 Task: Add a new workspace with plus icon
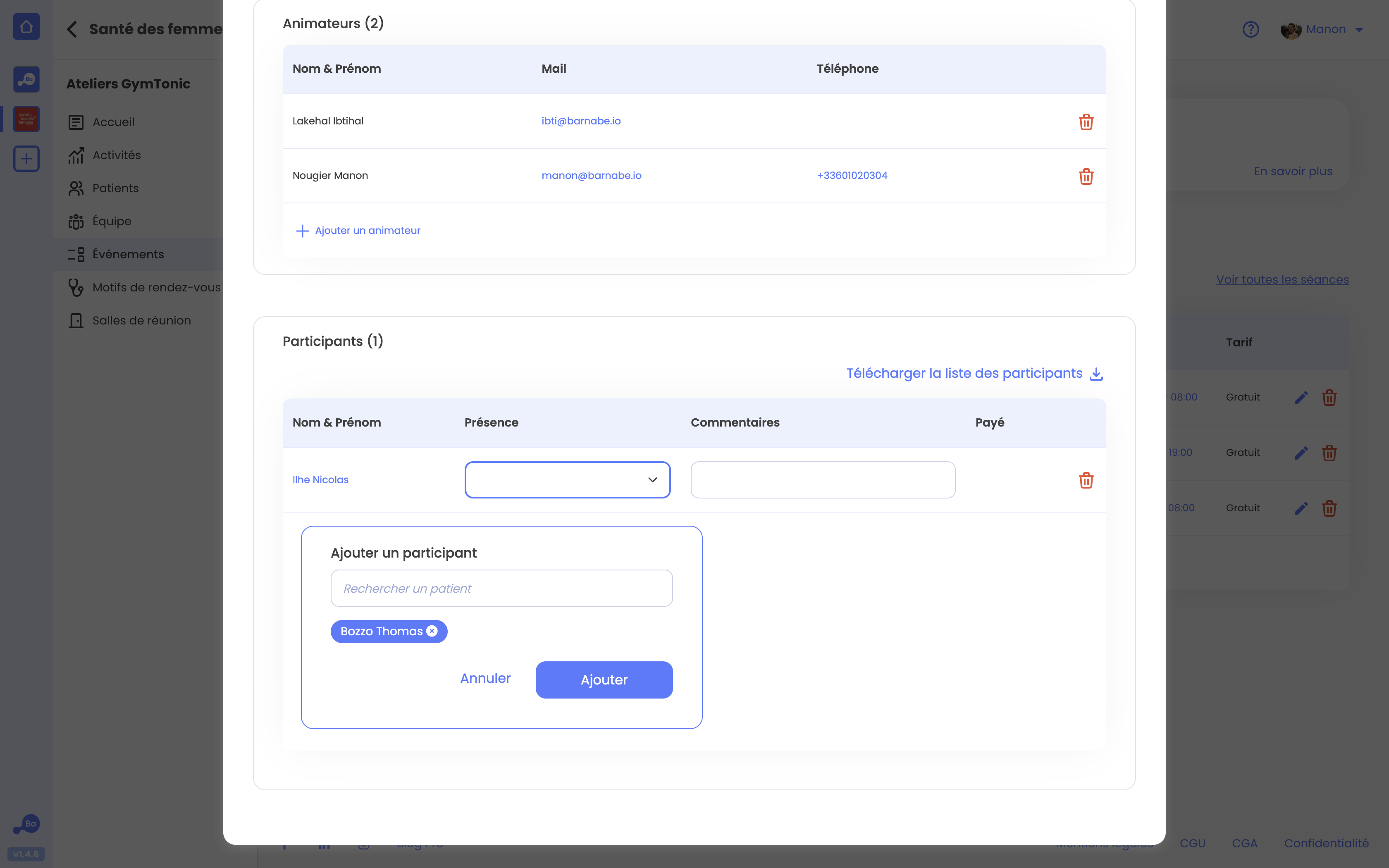pos(26,158)
